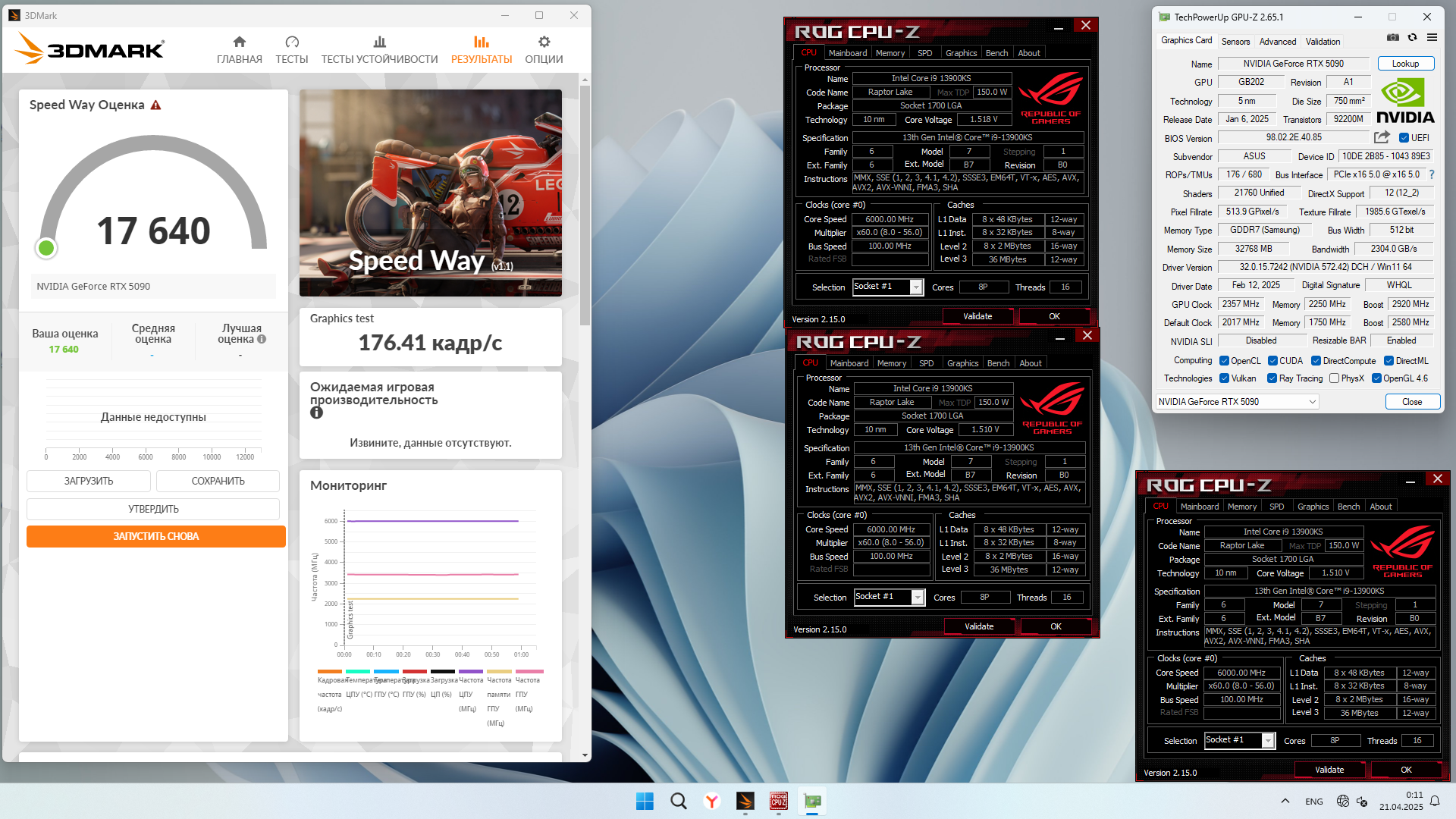
Task: Open the Bench tab in the lowest CPU-Z
Action: click(x=1348, y=507)
